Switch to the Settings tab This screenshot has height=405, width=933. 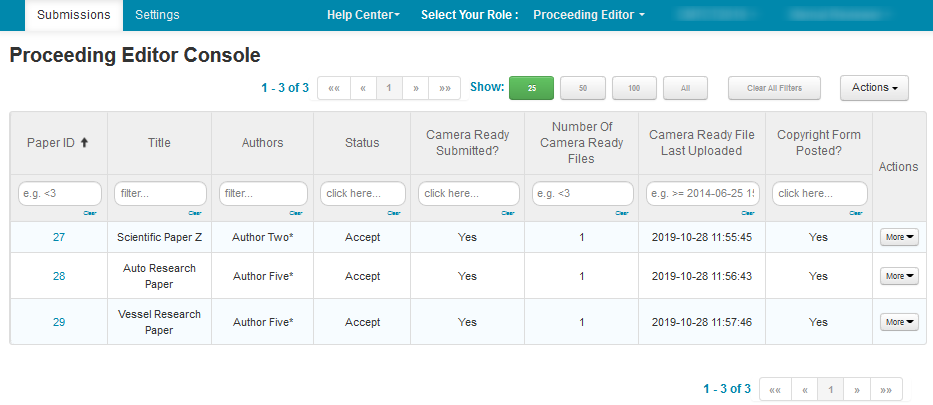(157, 15)
